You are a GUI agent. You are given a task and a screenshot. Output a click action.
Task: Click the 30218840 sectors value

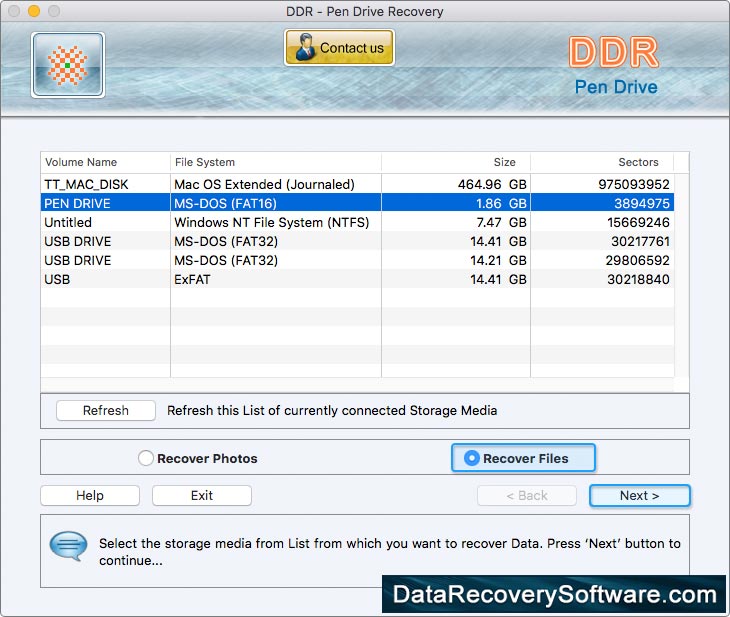pyautogui.click(x=638, y=279)
